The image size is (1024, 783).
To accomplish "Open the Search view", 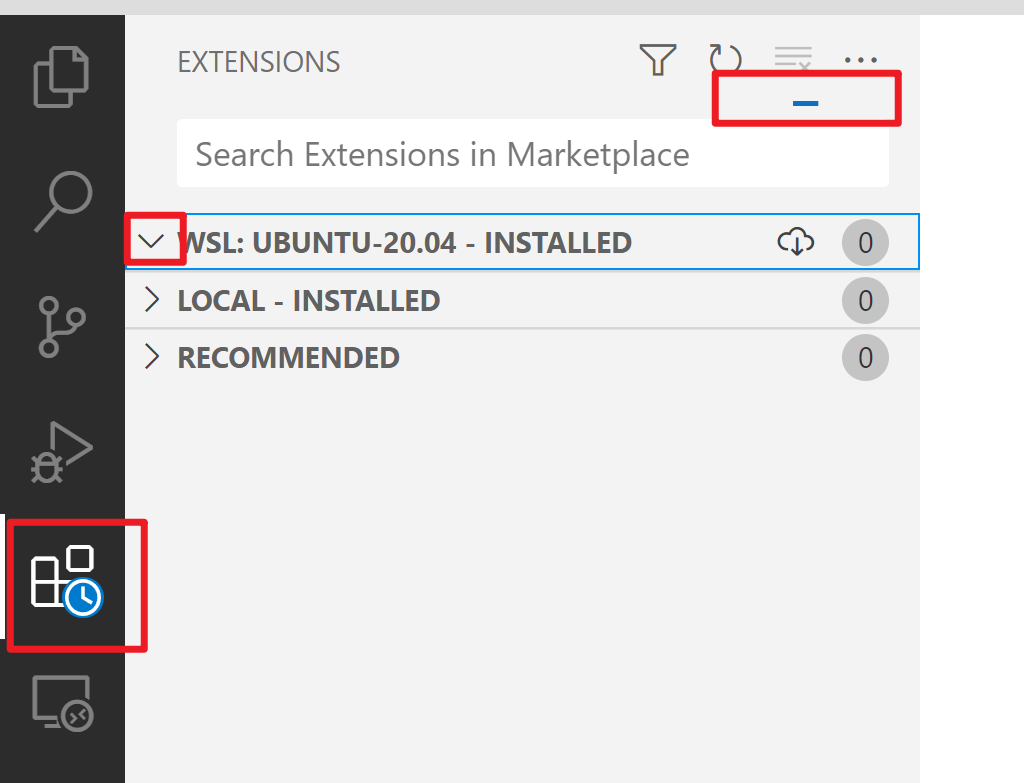I will 62,200.
